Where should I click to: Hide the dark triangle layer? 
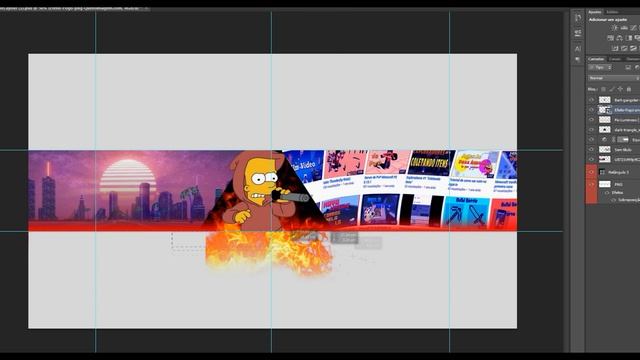[x=591, y=129]
